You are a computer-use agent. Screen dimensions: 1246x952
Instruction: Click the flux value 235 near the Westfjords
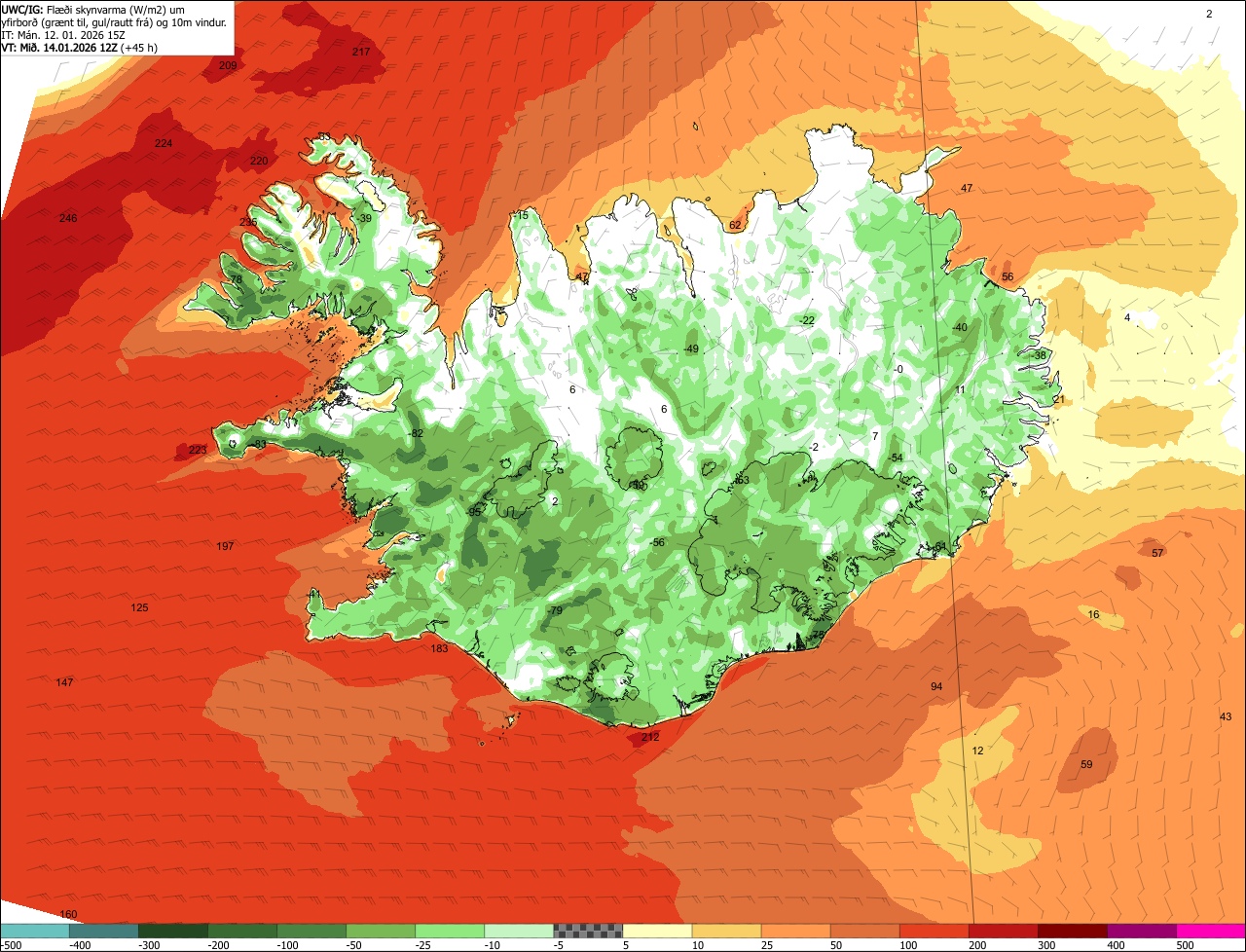pyautogui.click(x=248, y=222)
